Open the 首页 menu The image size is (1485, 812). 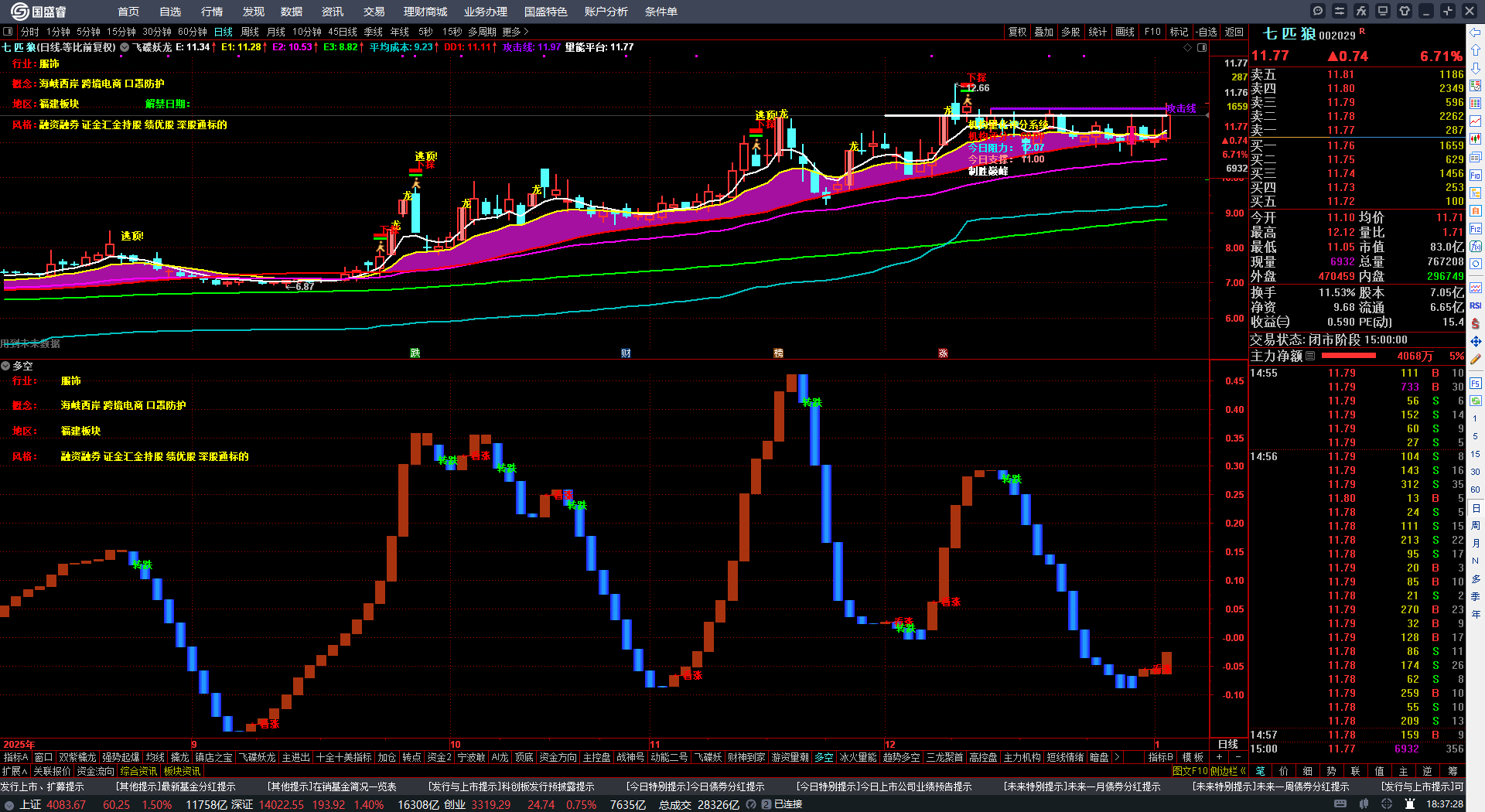tap(128, 12)
